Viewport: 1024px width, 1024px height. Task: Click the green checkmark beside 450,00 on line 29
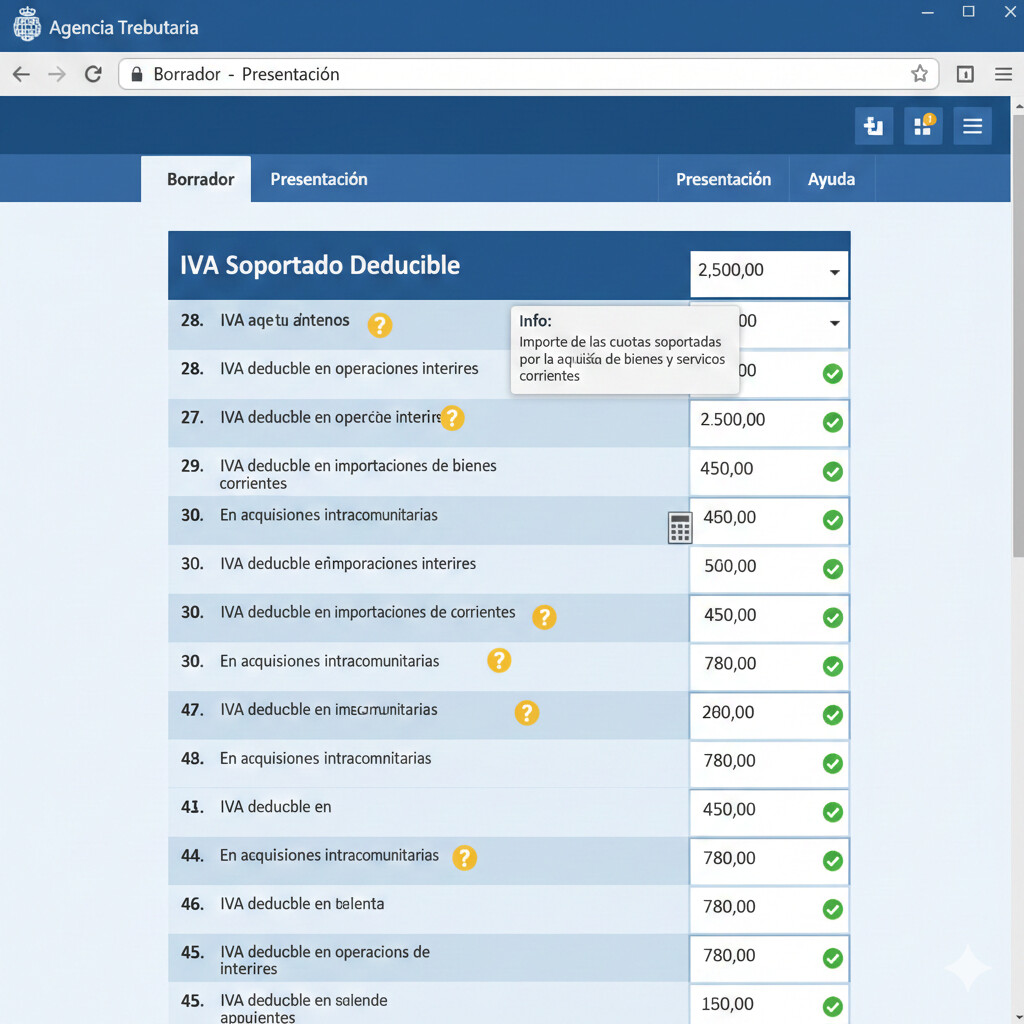tap(832, 471)
